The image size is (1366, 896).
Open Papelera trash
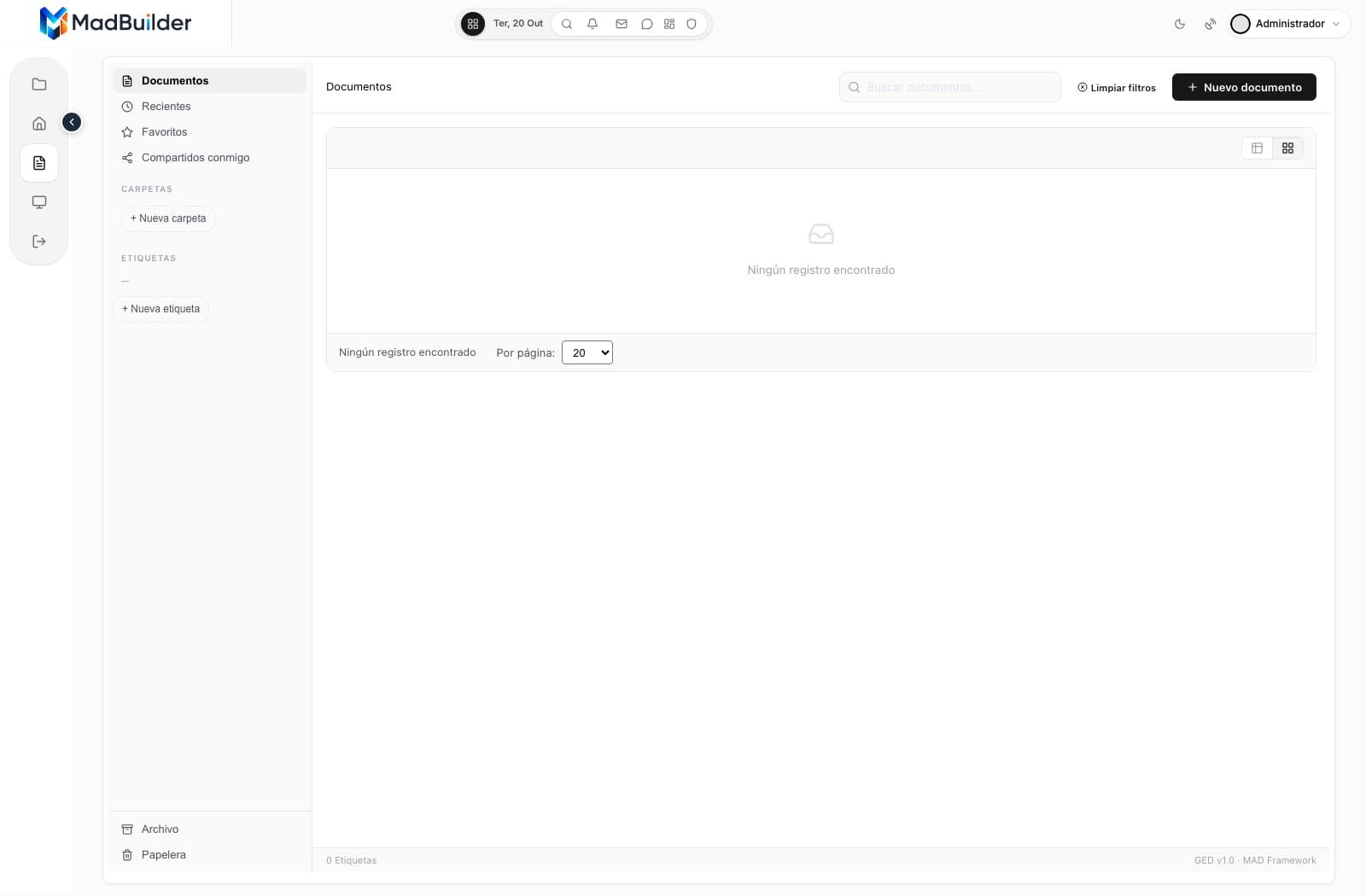[x=209, y=855]
